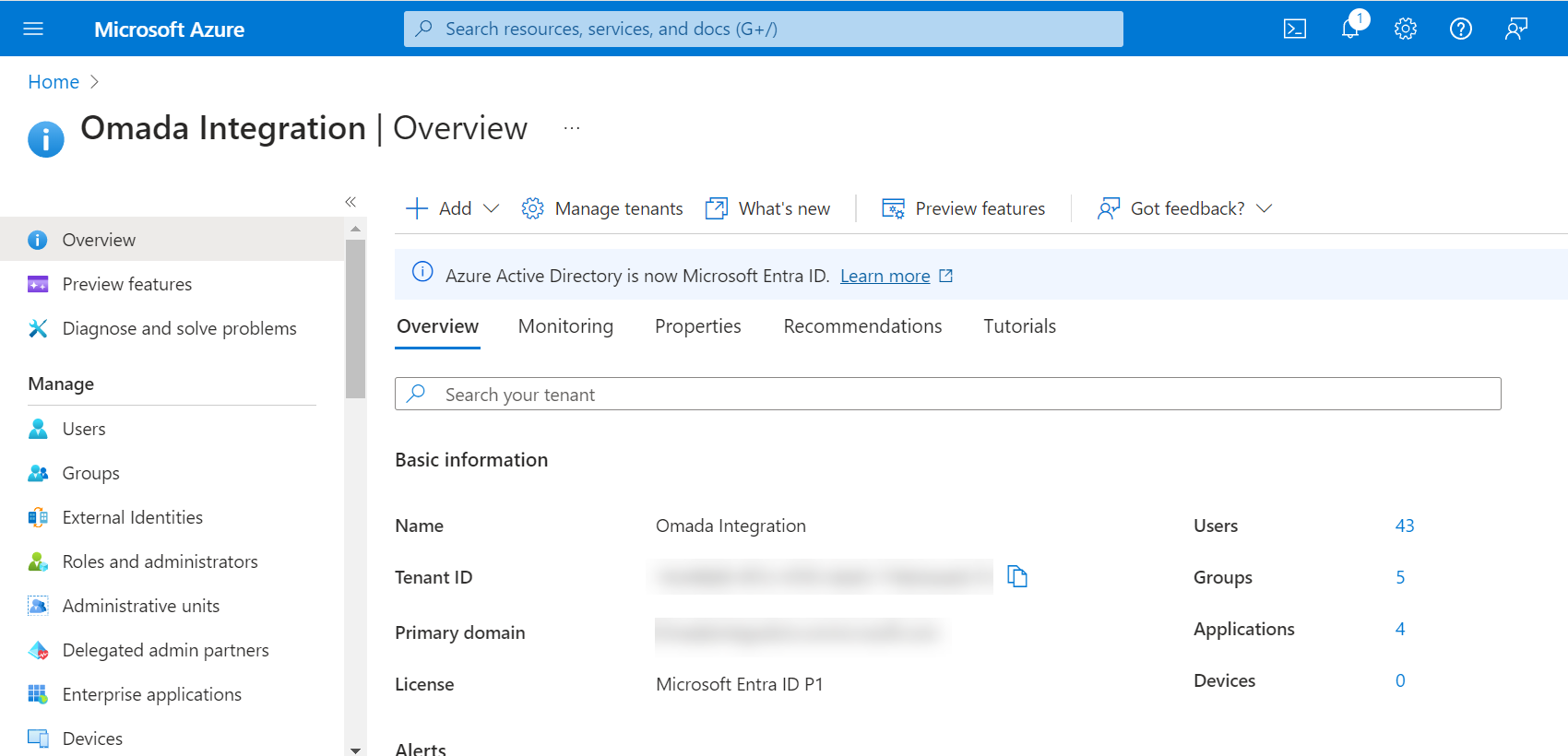1568x756 pixels.
Task: Open the more options ellipsis beside Overview title
Action: (572, 128)
